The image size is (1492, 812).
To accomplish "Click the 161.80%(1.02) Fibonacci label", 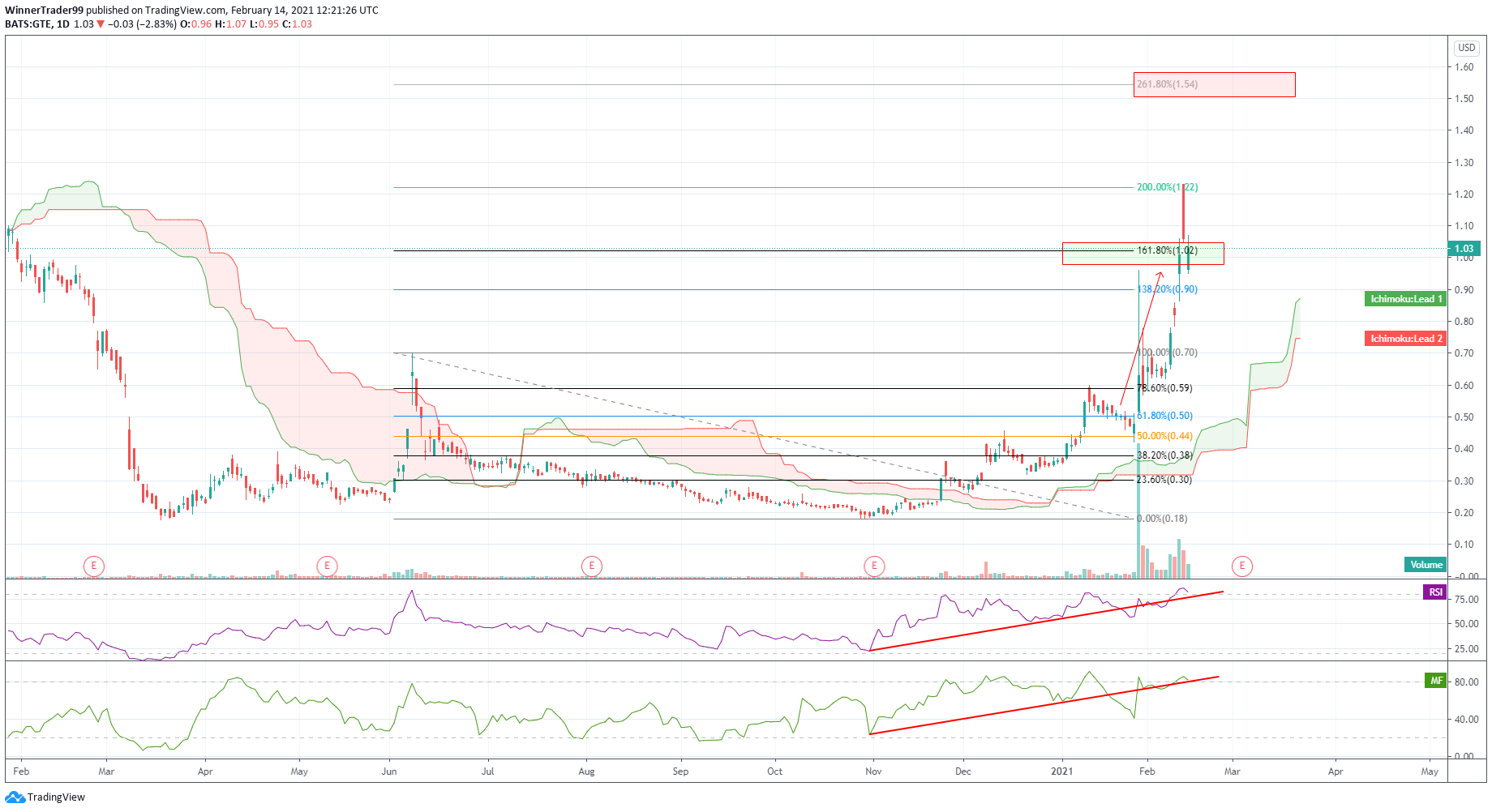I will (1167, 250).
